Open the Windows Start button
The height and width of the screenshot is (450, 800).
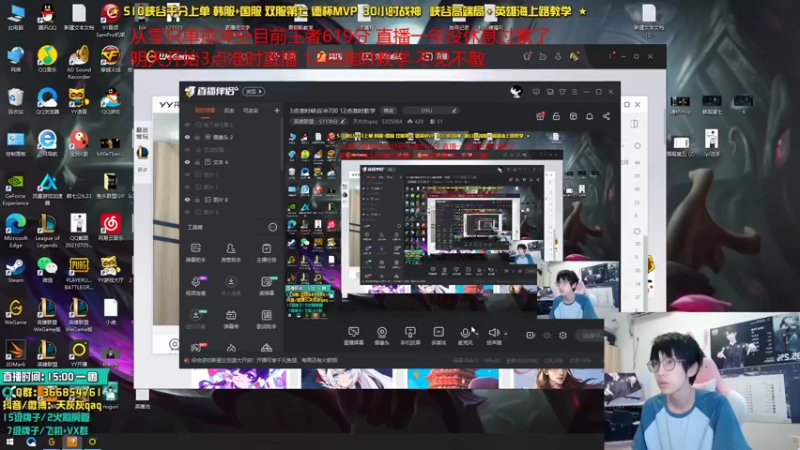(10, 442)
